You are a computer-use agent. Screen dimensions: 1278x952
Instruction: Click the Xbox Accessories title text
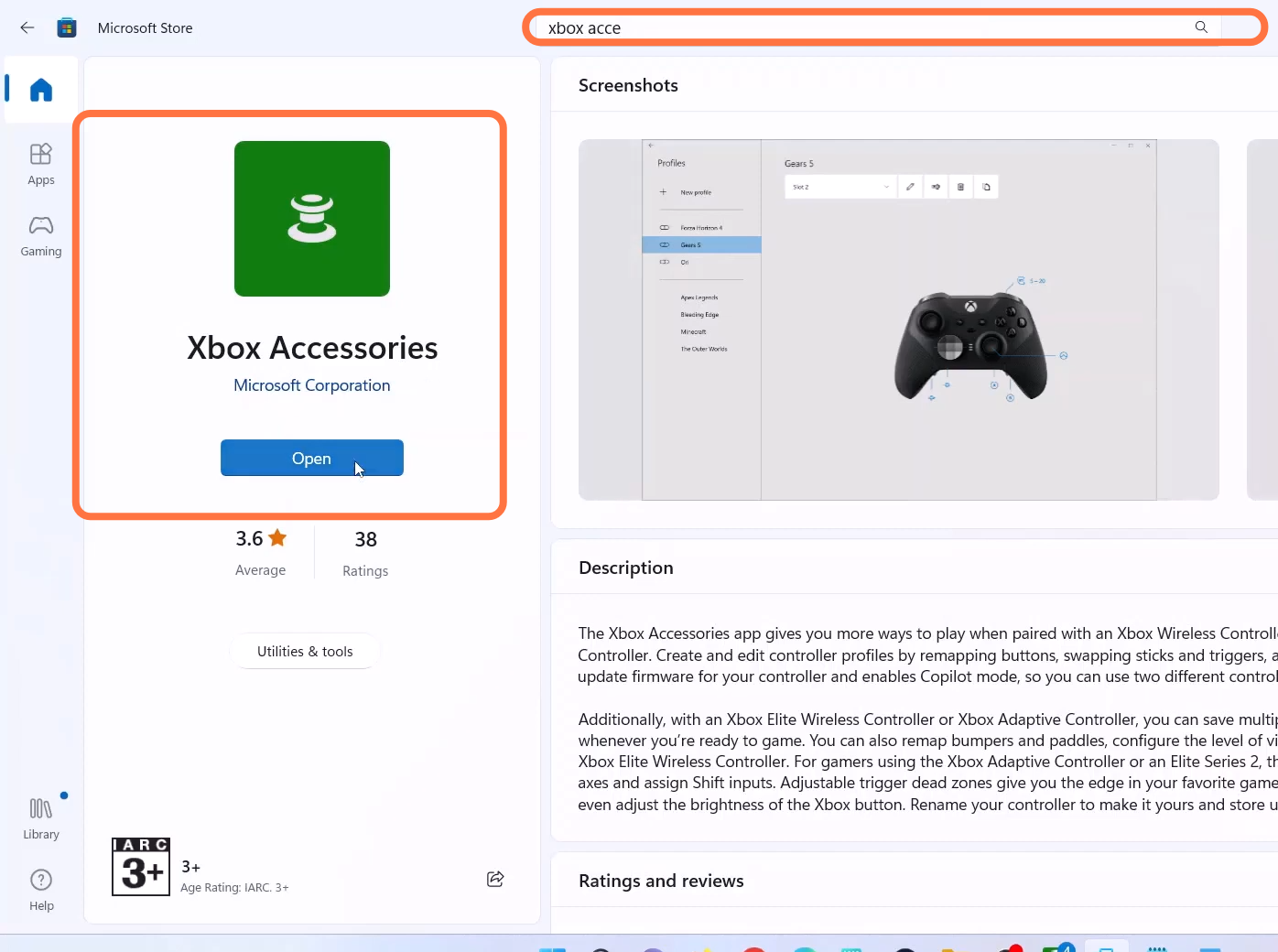pyautogui.click(x=312, y=348)
